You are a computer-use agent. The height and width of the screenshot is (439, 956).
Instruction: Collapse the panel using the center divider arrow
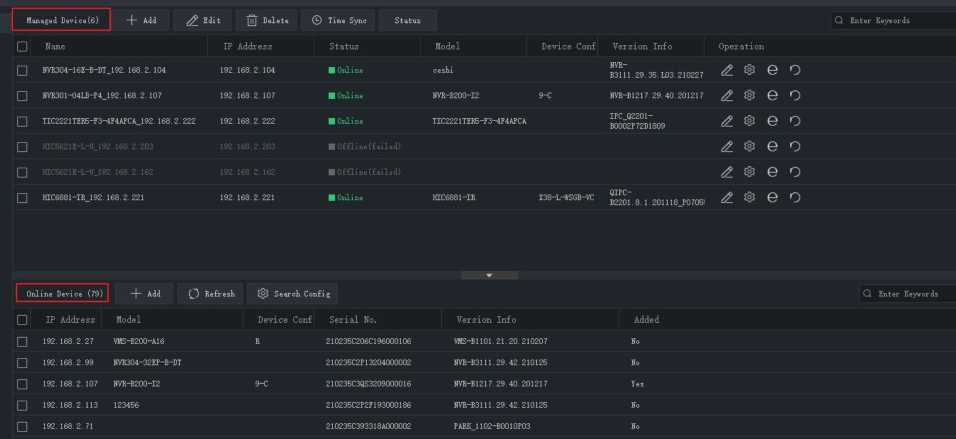click(x=488, y=275)
